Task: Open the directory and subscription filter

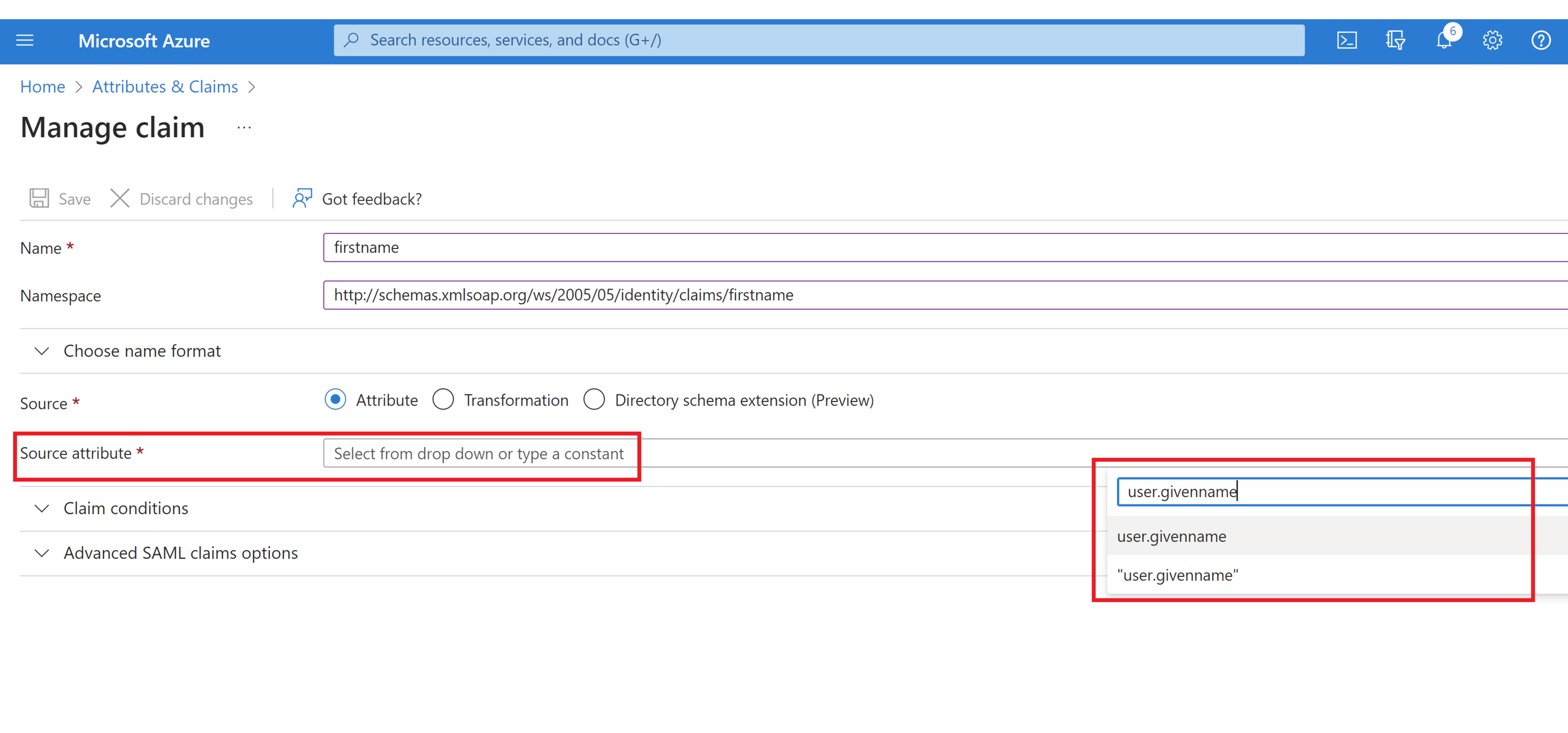Action: (1395, 40)
